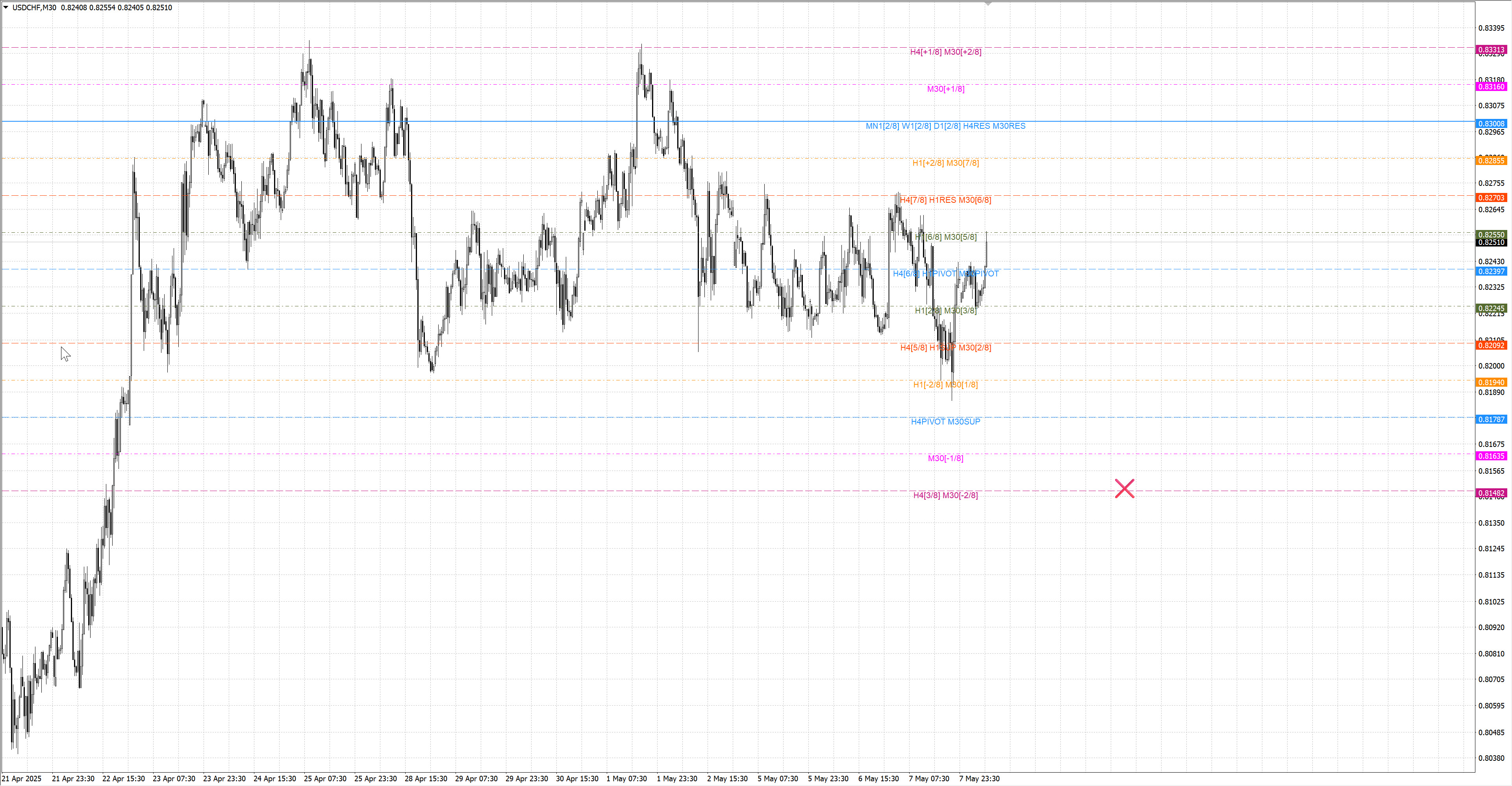Select the M30[+1/8] level label
Screen dimensions: 1512x786
945,89
